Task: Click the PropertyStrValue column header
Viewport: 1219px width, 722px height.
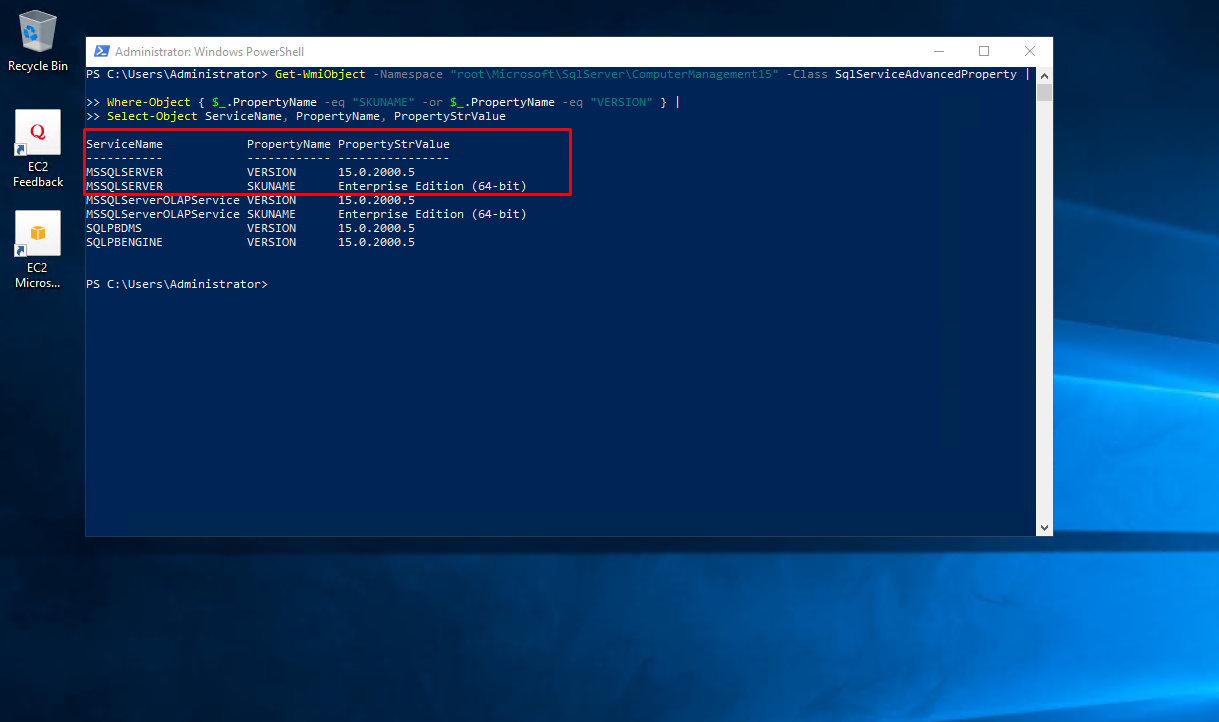Action: (394, 144)
